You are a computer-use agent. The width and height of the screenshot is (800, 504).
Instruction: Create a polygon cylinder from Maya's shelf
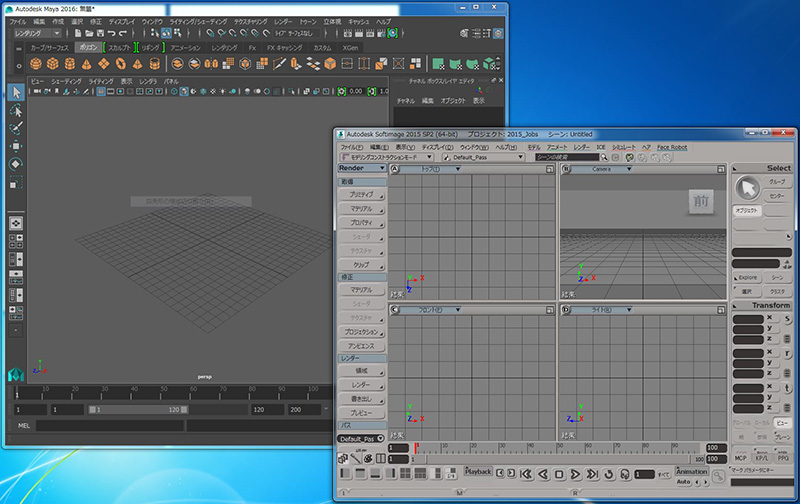(x=70, y=64)
